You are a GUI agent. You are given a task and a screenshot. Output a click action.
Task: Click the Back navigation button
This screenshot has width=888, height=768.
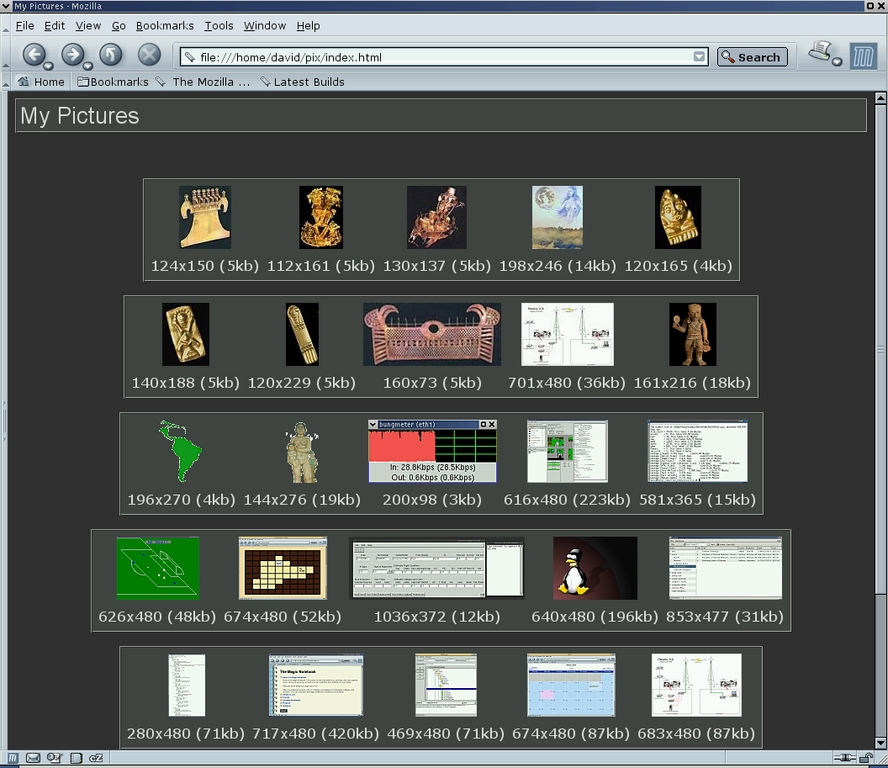33,54
